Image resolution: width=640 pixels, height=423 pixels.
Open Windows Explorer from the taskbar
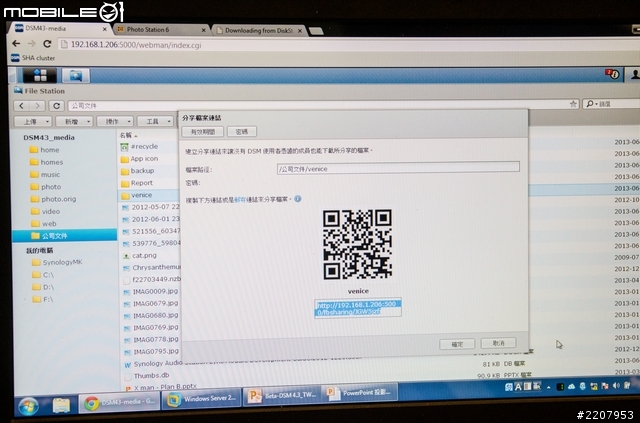point(61,405)
